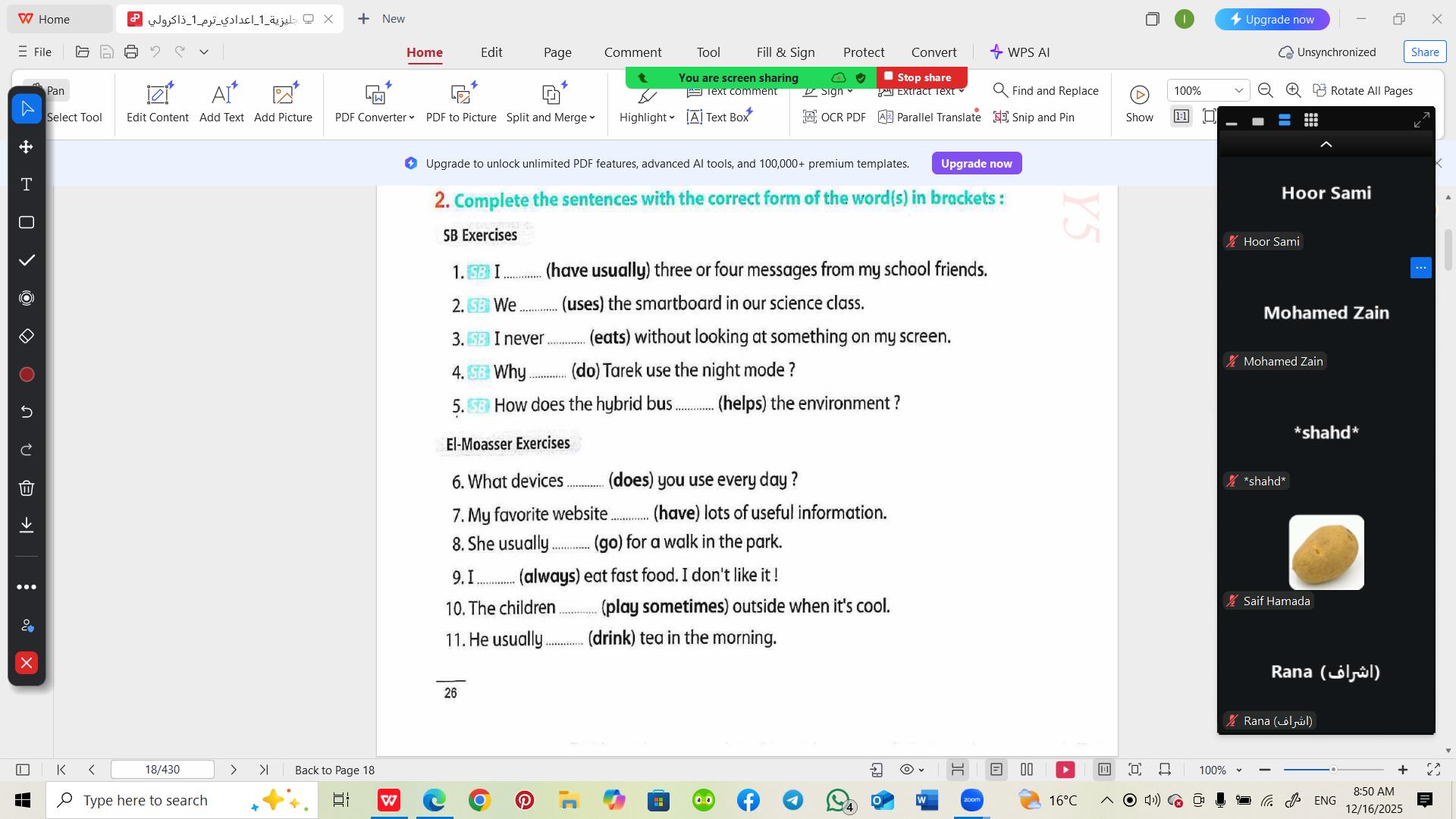
Task: Open a file using the folder icon
Action: pos(83,52)
